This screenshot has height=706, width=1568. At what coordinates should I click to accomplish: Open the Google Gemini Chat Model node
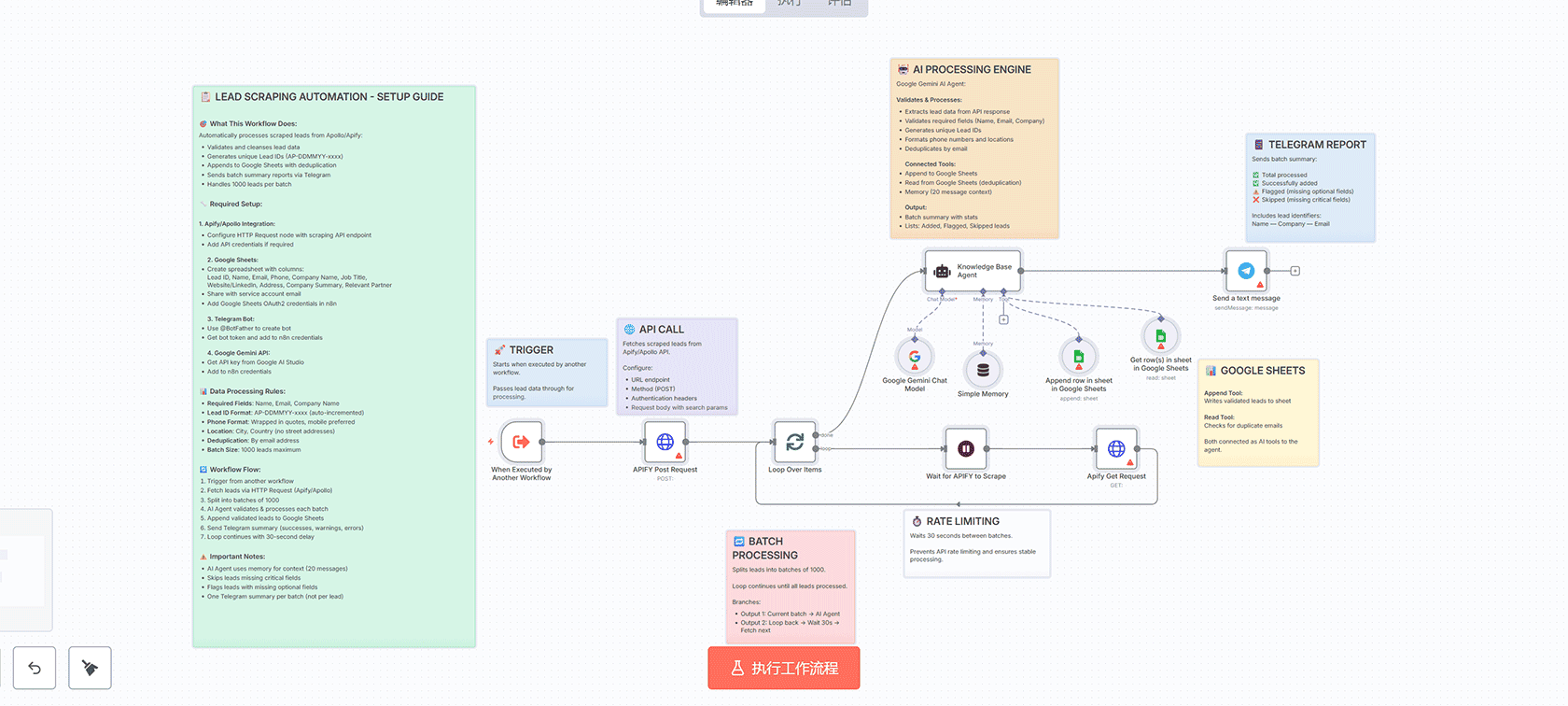pos(915,356)
